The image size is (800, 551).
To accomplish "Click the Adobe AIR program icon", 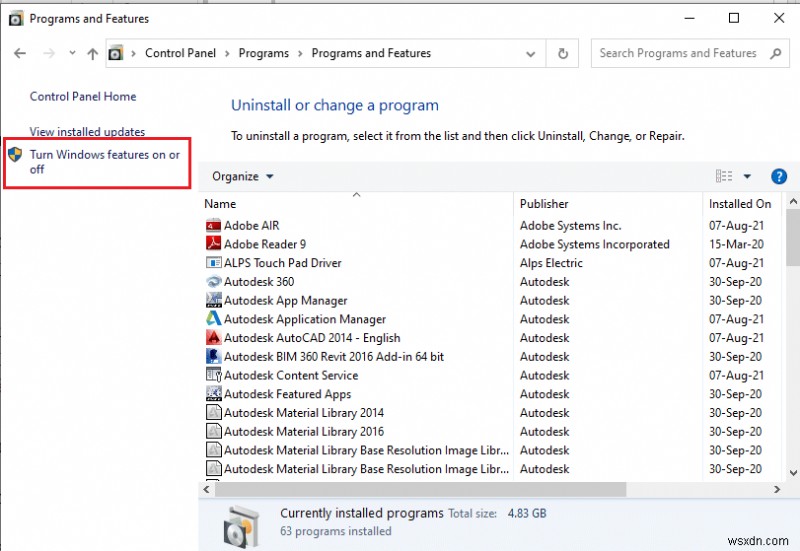I will (213, 226).
